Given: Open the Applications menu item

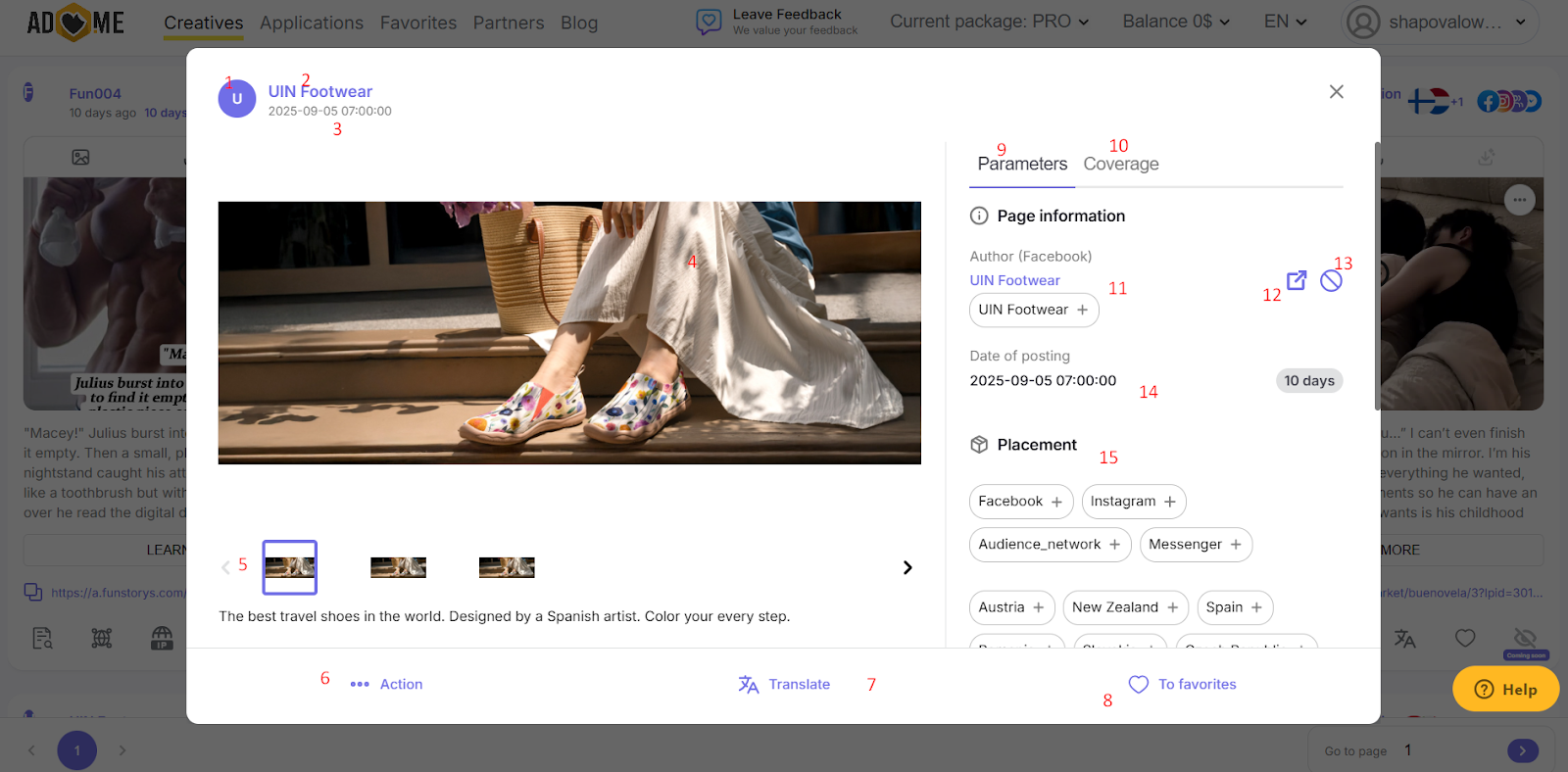Looking at the screenshot, I should point(312,23).
